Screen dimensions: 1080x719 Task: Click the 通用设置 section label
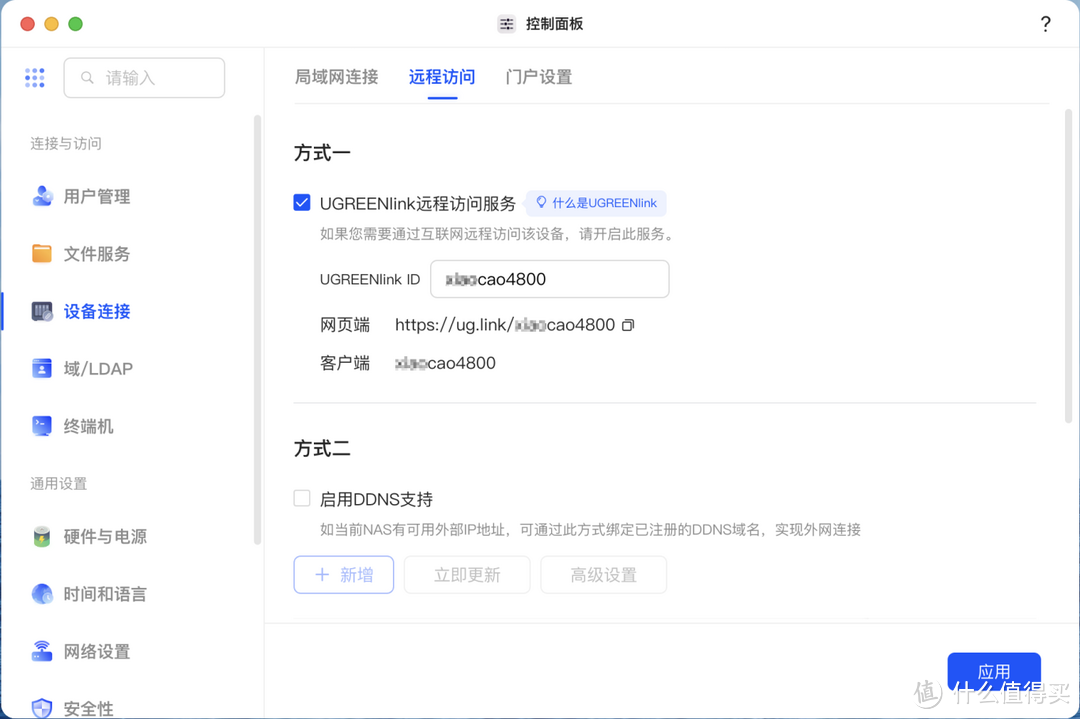[59, 483]
